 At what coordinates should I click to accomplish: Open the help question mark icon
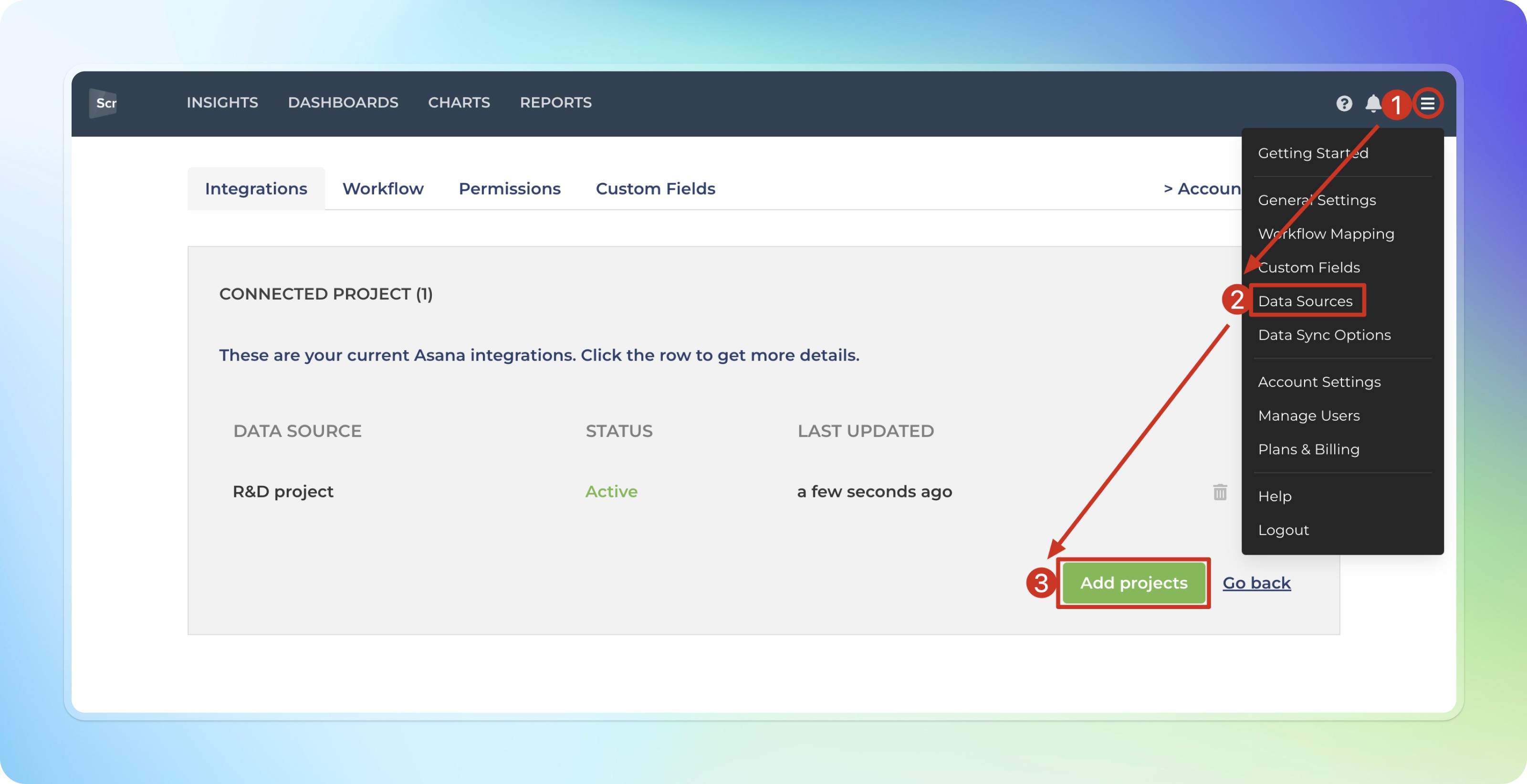click(1344, 103)
